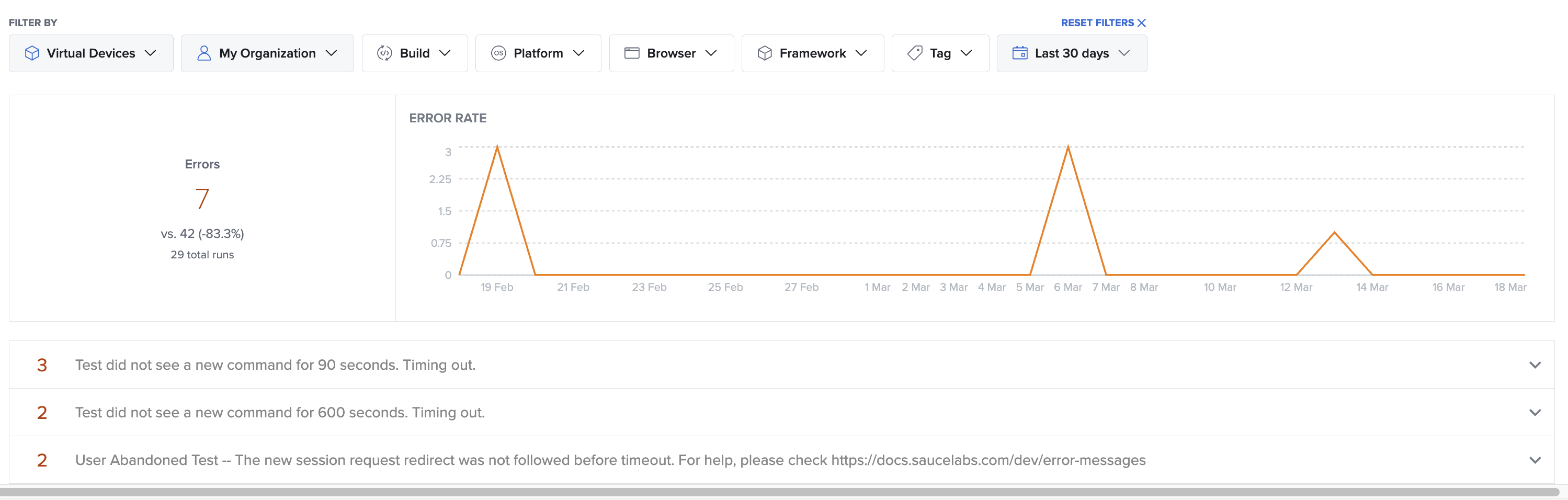Click the Errors count number 7

pyautogui.click(x=202, y=199)
